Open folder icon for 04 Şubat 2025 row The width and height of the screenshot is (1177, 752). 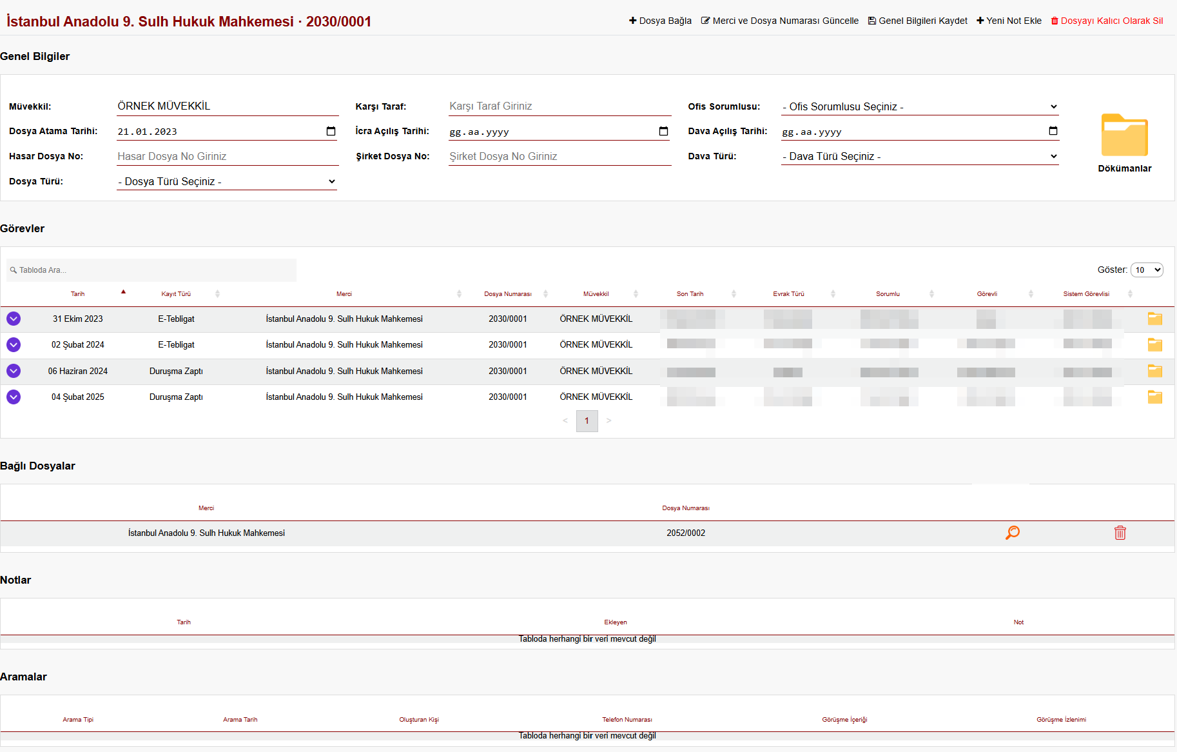point(1154,397)
